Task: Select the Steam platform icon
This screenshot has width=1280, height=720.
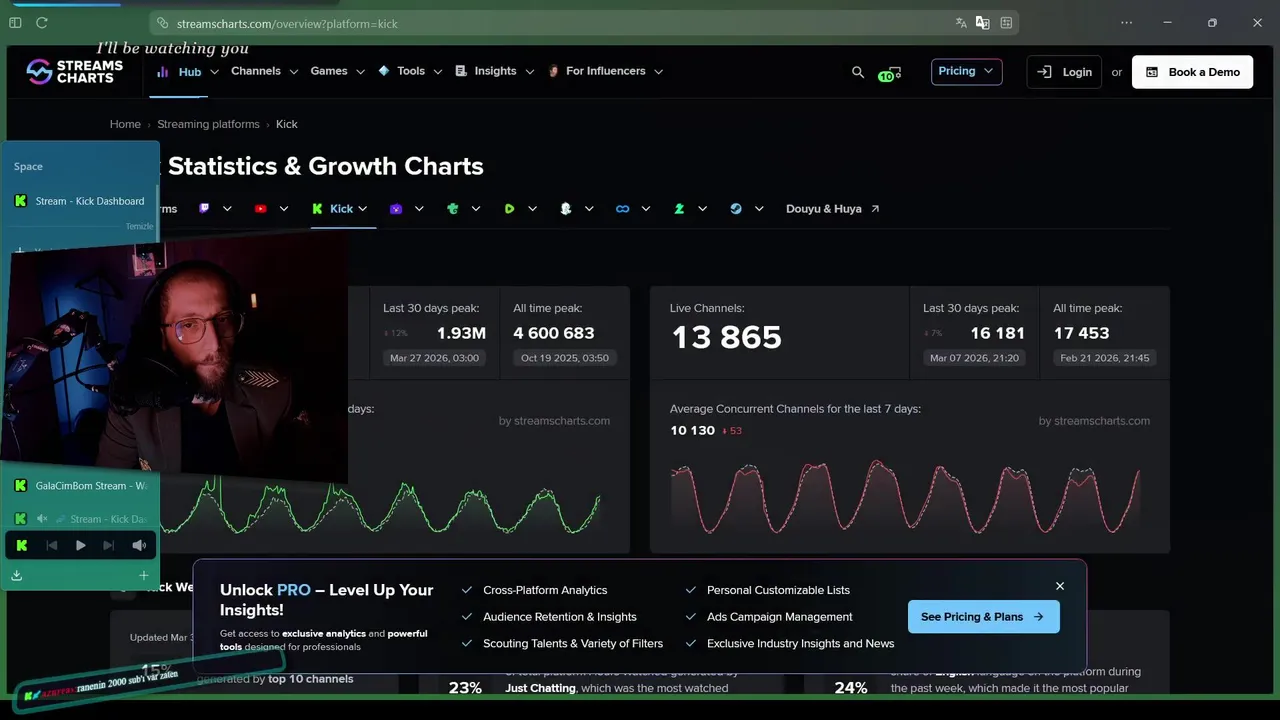Action: tap(736, 209)
